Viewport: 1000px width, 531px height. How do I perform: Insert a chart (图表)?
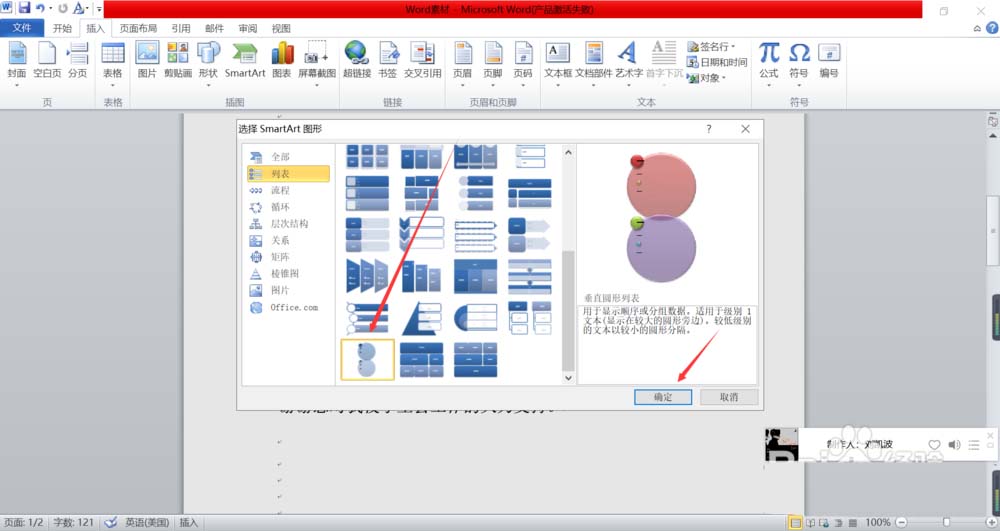click(282, 61)
